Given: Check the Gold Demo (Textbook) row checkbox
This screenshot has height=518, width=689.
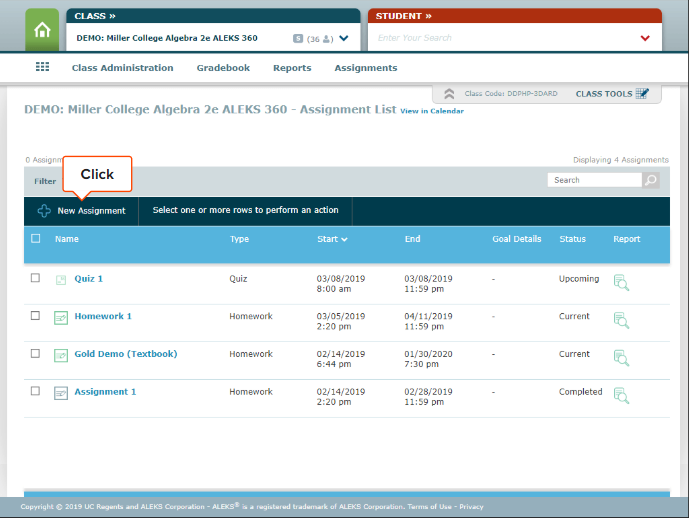Looking at the screenshot, I should point(35,353).
